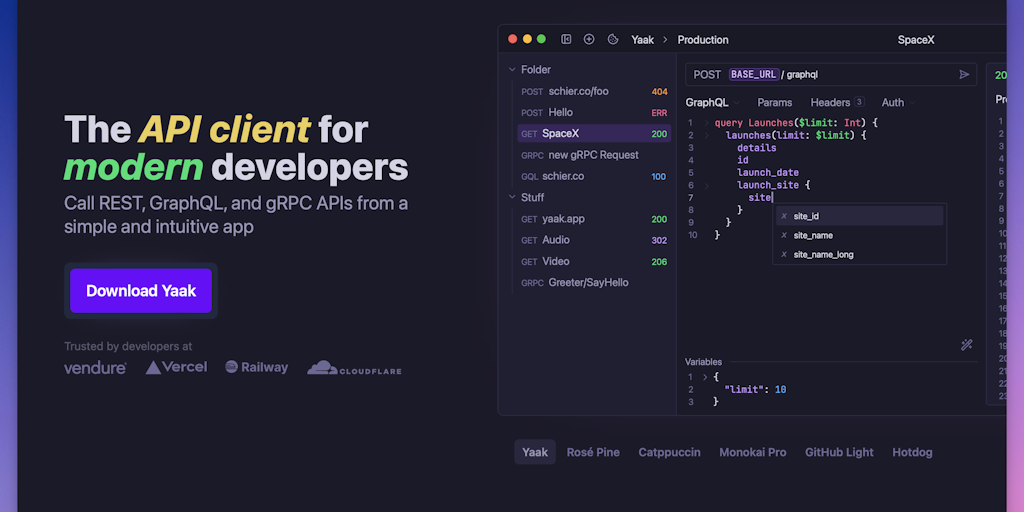Open the GET Video request

tap(593, 261)
